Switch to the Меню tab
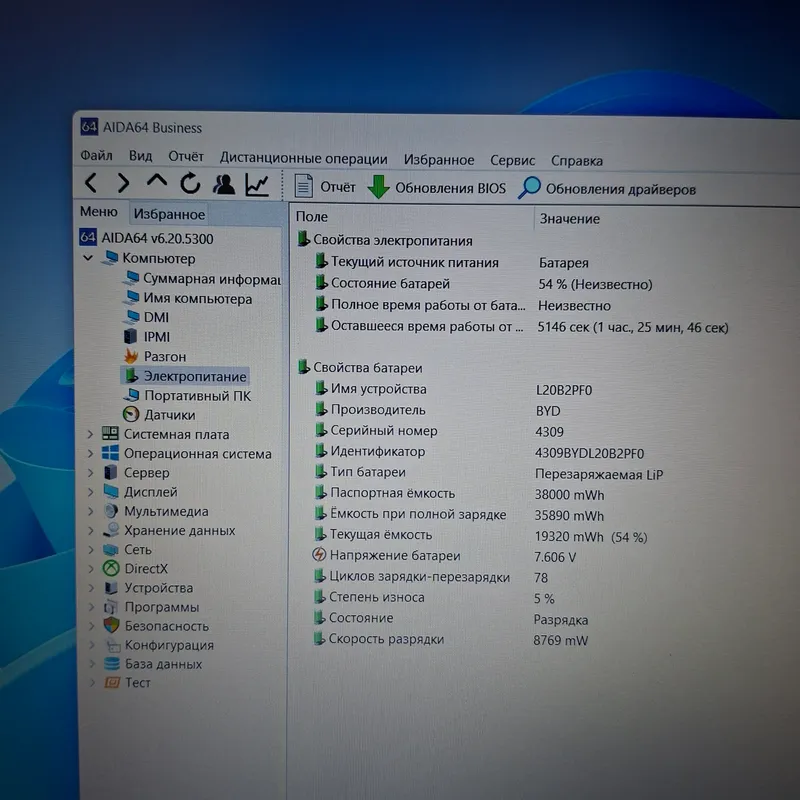The width and height of the screenshot is (800, 800). [x=99, y=211]
